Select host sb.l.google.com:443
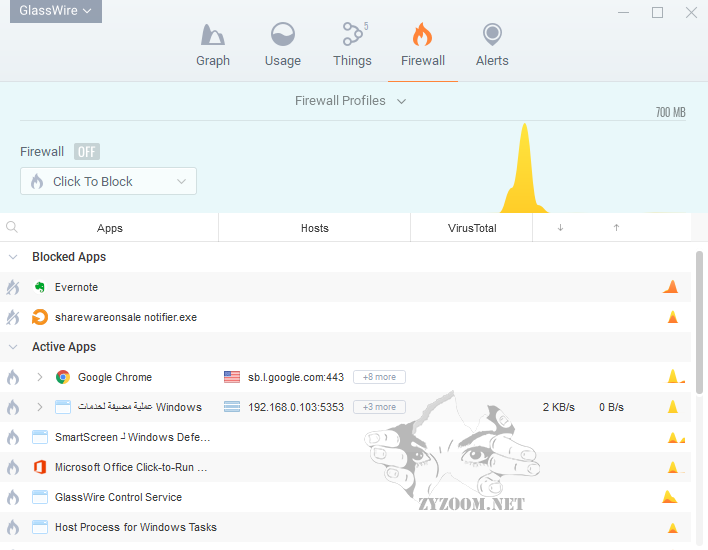The height and width of the screenshot is (550, 708). (x=296, y=377)
